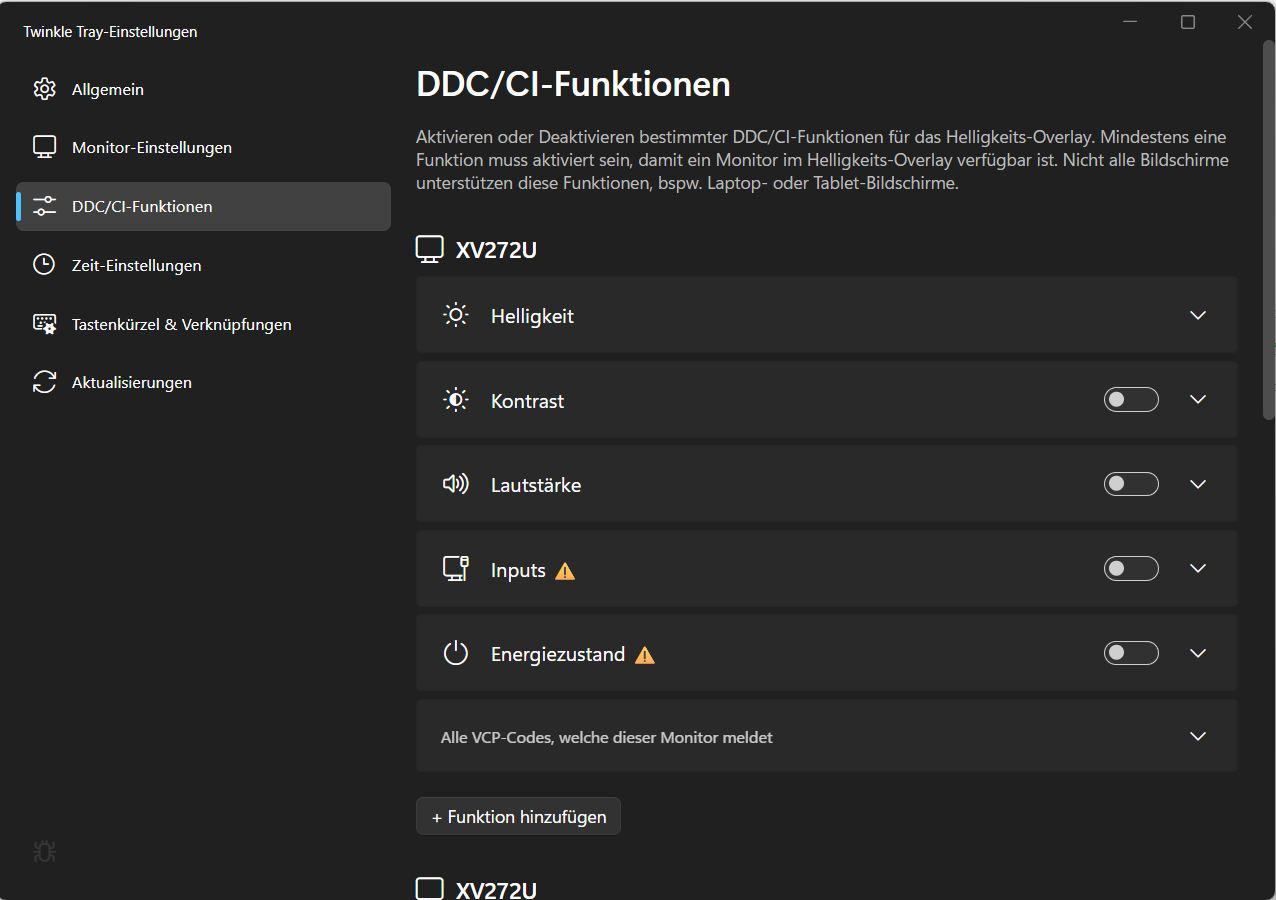Expand the Kontrast settings chevron

point(1198,400)
